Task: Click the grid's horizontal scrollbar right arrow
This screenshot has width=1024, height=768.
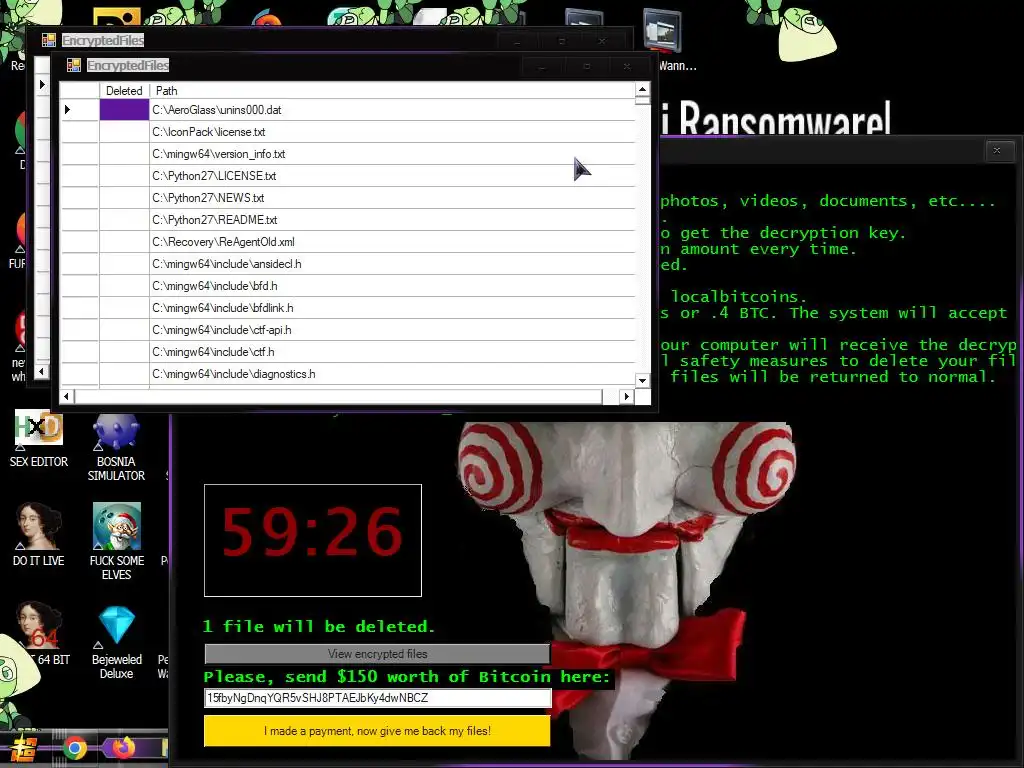Action: tap(626, 396)
